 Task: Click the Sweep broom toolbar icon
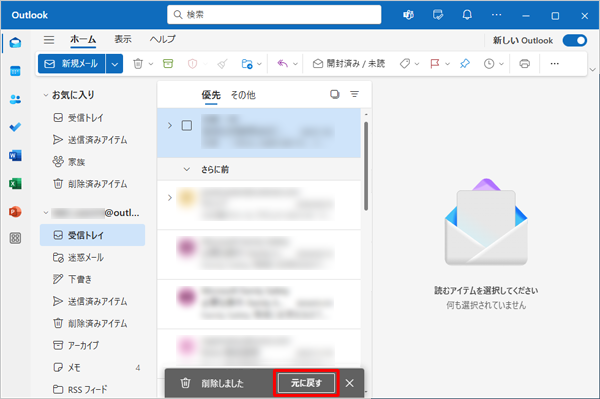point(222,64)
